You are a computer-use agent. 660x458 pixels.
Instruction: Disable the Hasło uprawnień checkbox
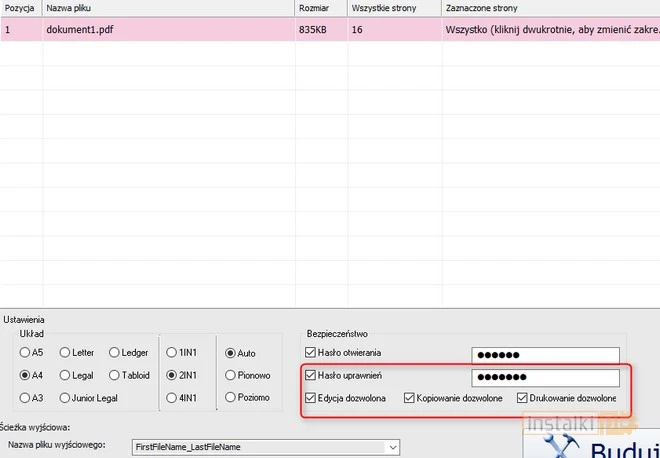coord(310,375)
